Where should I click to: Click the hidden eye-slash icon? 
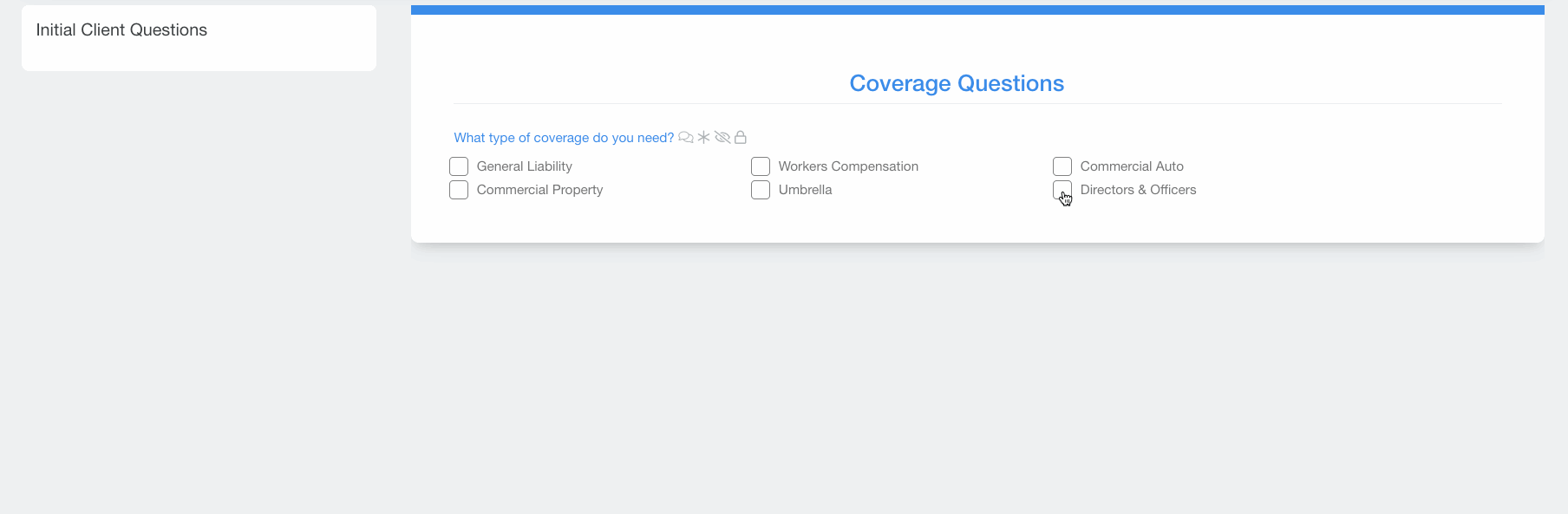click(x=722, y=138)
